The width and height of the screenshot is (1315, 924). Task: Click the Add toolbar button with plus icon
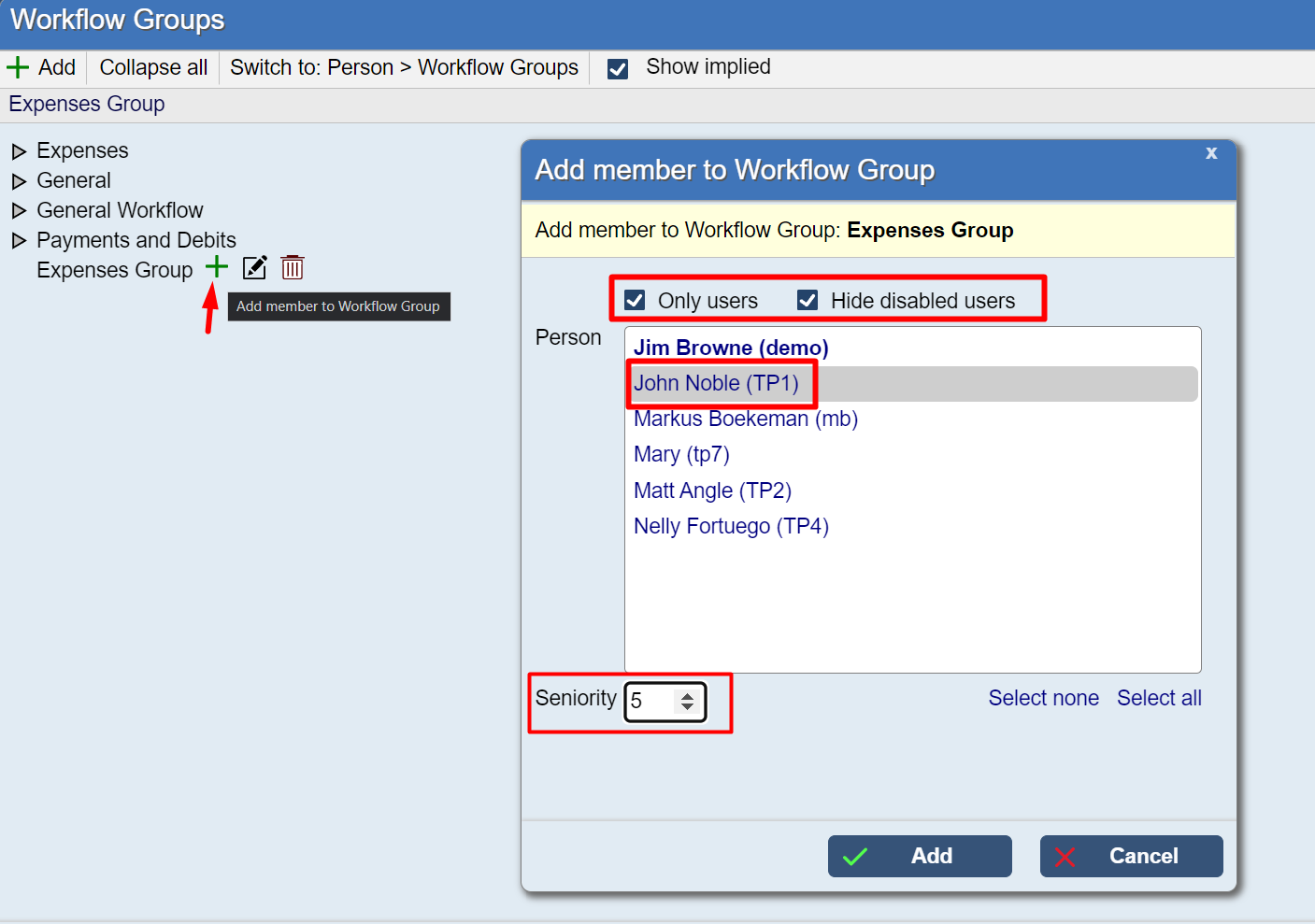42,67
